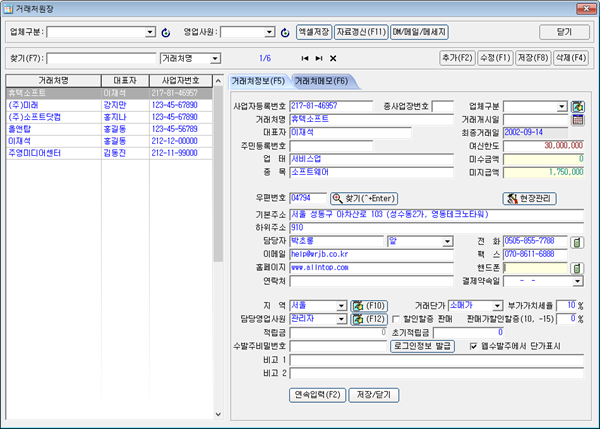Viewport: 600px width, 429px height.
Task: Click 삭제(F4) button
Action: pyautogui.click(x=571, y=58)
